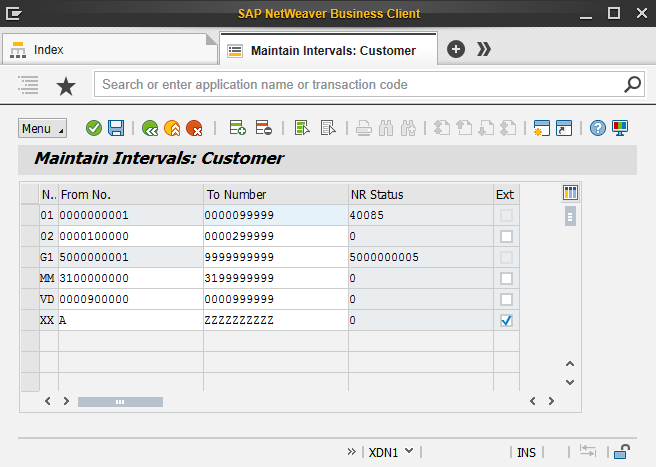656x467 pixels.
Task: Insert a new interval line
Action: (x=238, y=128)
